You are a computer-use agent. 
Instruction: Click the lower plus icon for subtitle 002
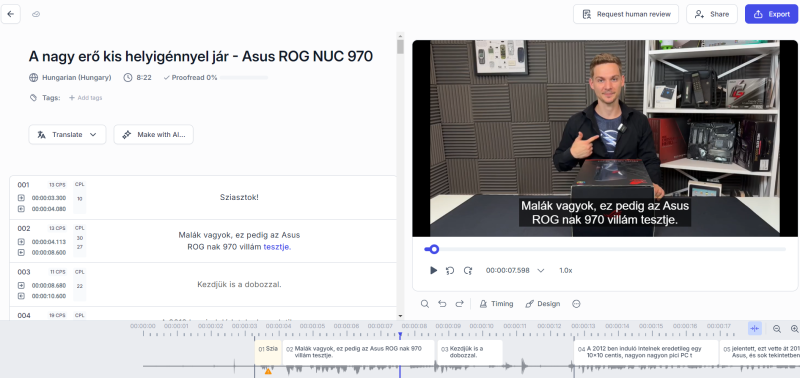[21, 253]
